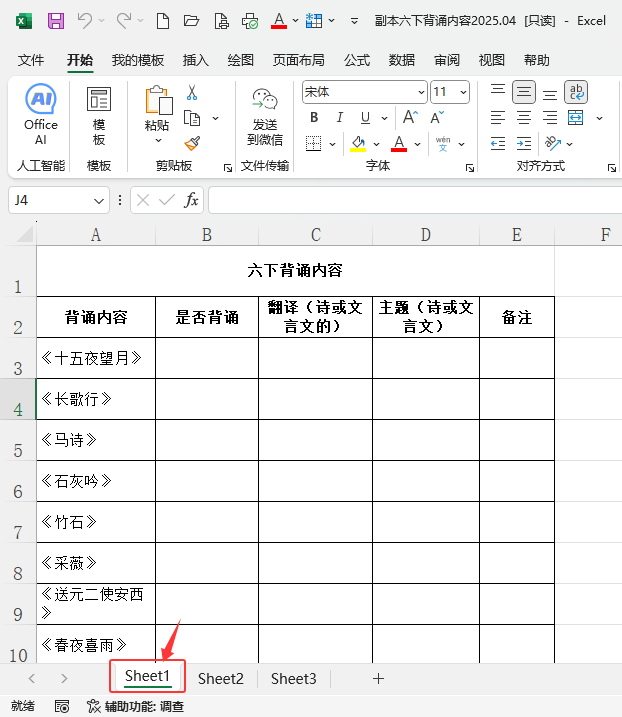The image size is (622, 717).
Task: Save the workbook with the Save icon
Action: 56,21
